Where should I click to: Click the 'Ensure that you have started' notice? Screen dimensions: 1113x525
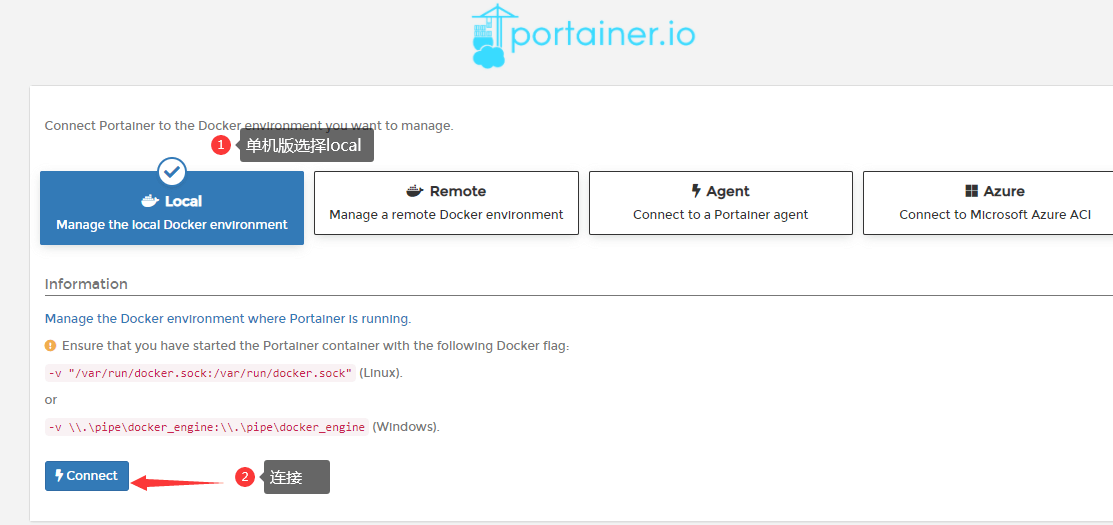tap(316, 346)
